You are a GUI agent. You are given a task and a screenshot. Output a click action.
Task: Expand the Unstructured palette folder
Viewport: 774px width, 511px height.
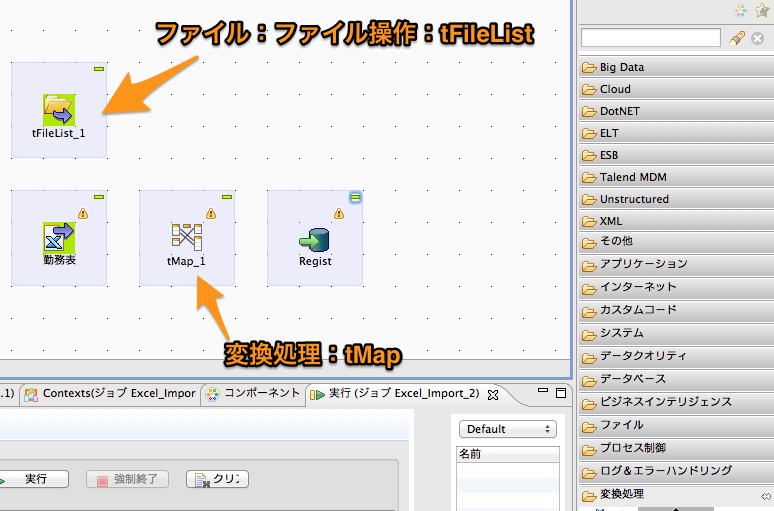point(676,199)
